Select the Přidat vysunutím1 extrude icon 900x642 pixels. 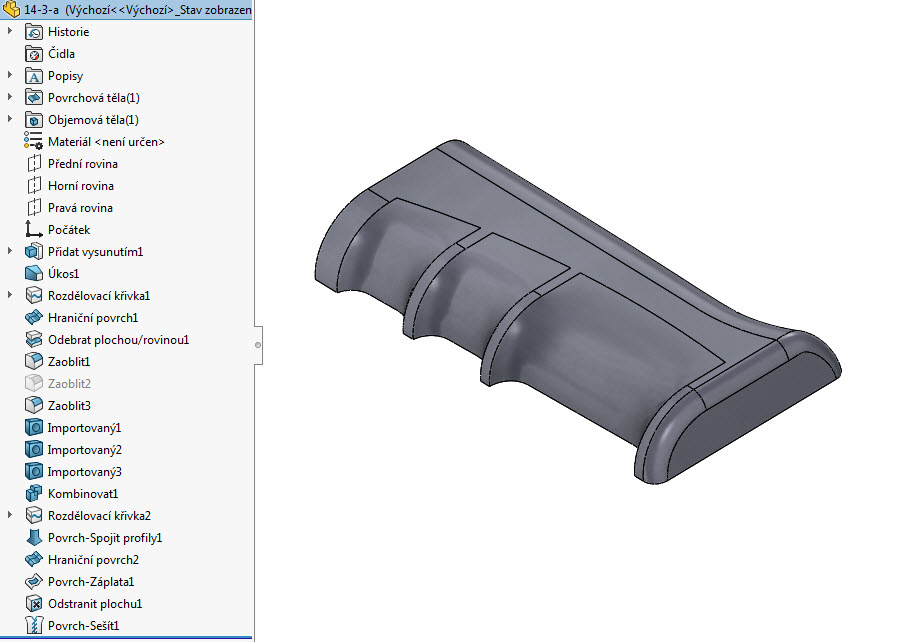click(33, 251)
